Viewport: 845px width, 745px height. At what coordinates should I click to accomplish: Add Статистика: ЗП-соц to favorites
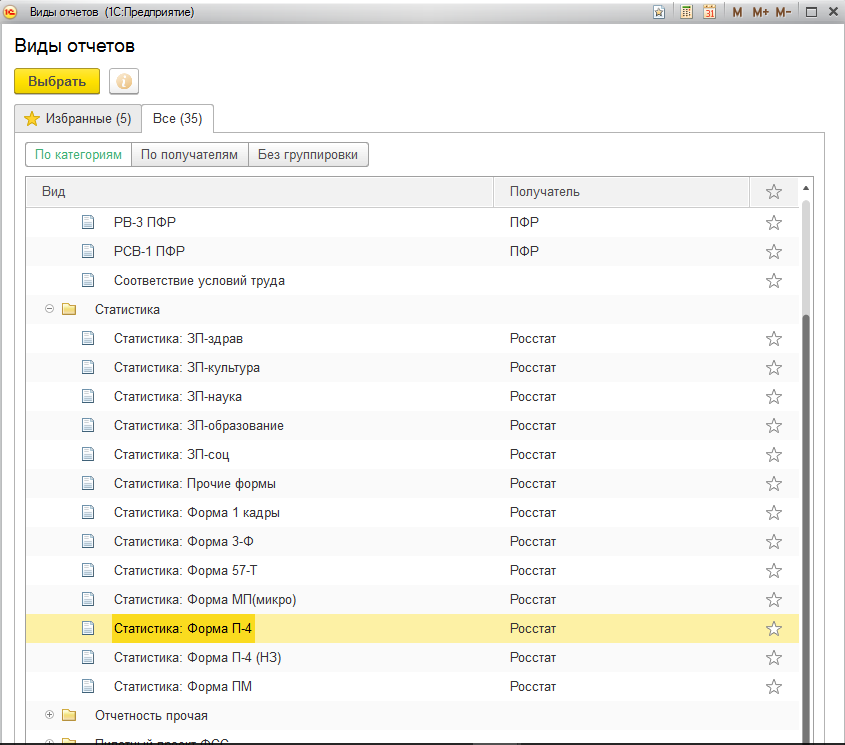pos(774,455)
